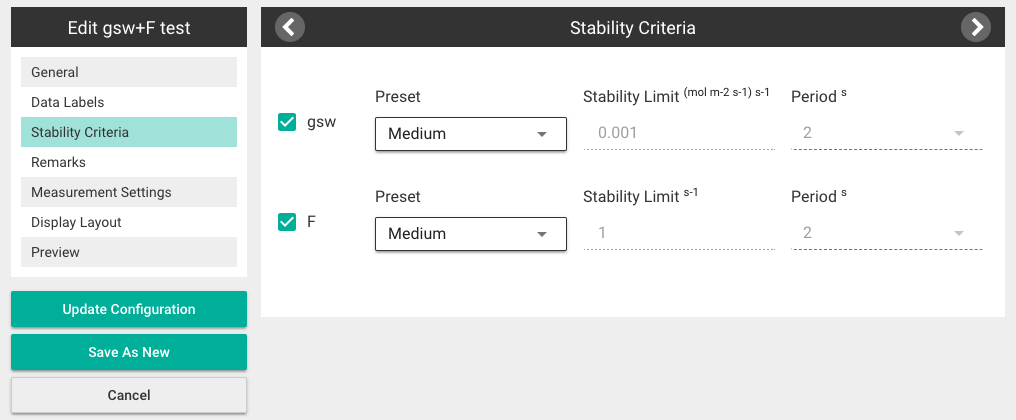Expand the F Period dropdown
This screenshot has height=420, width=1016.
(x=887, y=233)
